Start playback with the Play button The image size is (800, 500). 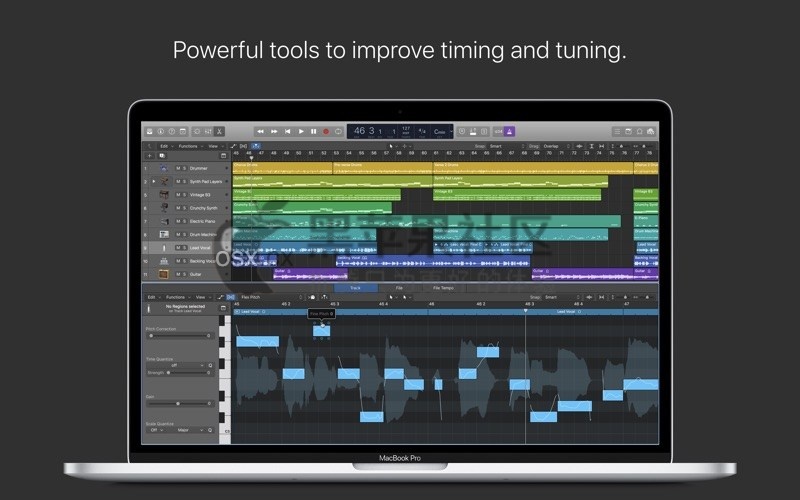(301, 132)
